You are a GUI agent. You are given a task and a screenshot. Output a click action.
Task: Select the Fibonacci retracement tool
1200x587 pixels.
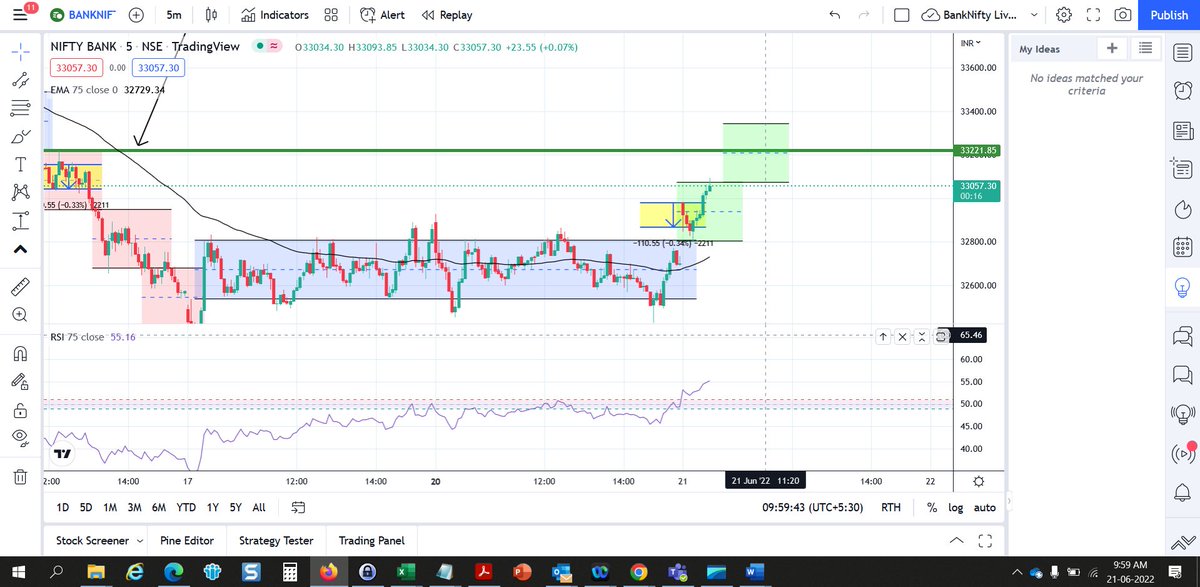[x=20, y=108]
